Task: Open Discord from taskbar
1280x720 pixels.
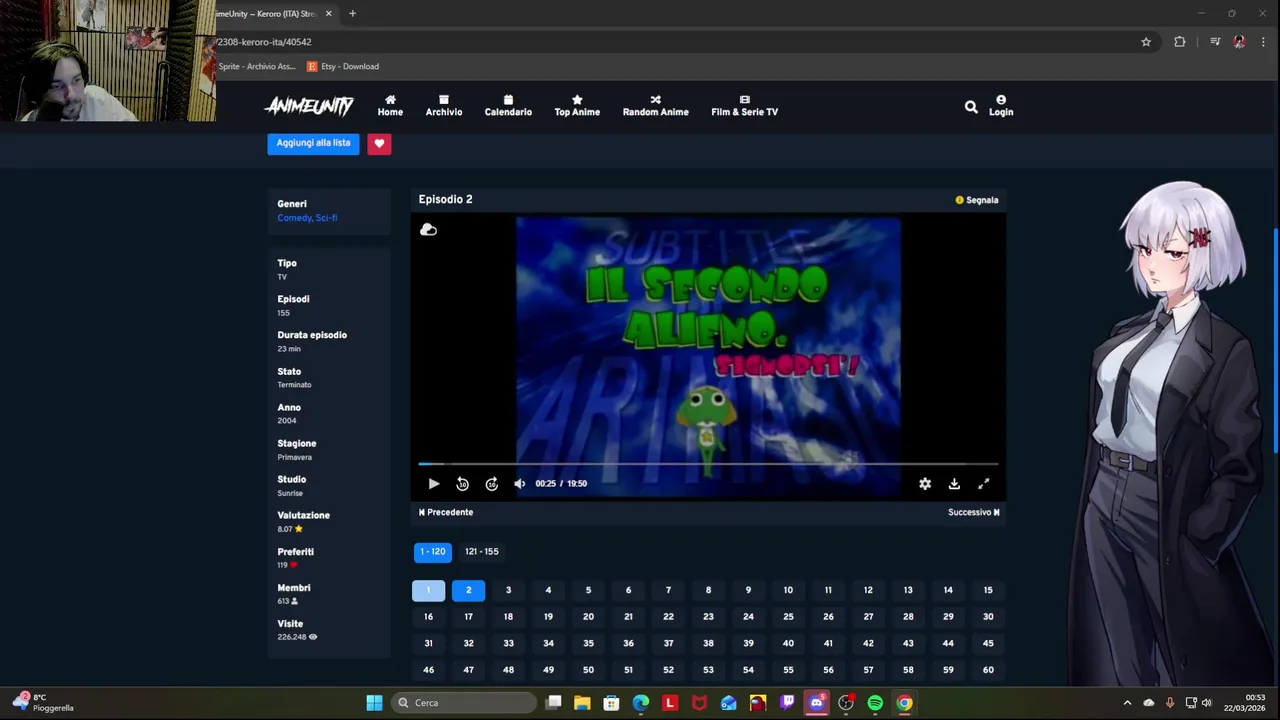Action: click(x=816, y=703)
